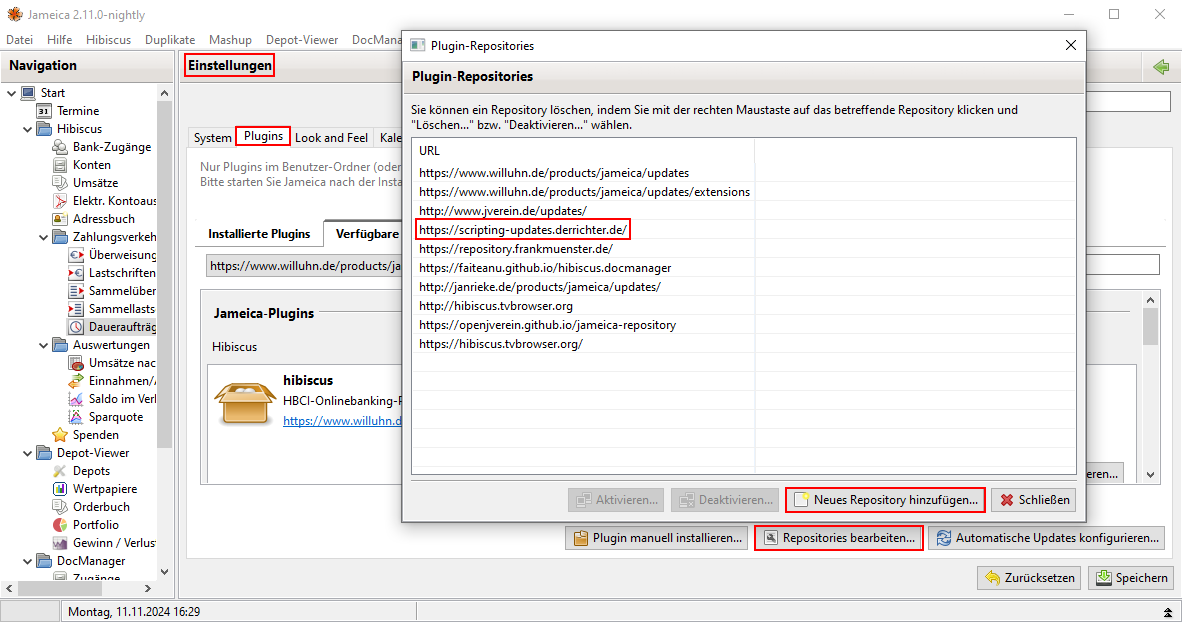Open the Duplikate menu
Image resolution: width=1182 pixels, height=622 pixels.
pos(170,40)
